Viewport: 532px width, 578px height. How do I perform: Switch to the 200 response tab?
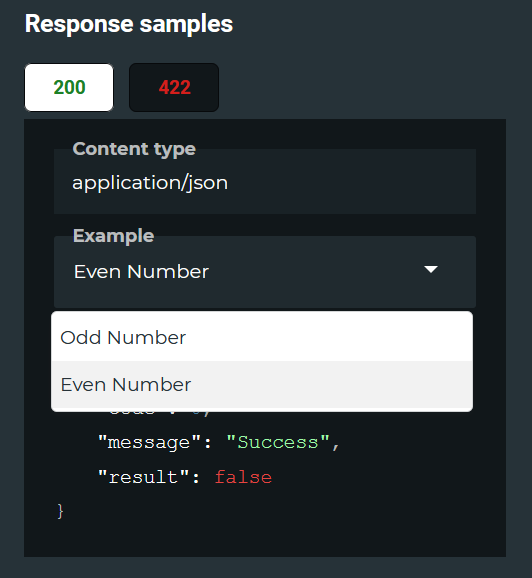(69, 87)
